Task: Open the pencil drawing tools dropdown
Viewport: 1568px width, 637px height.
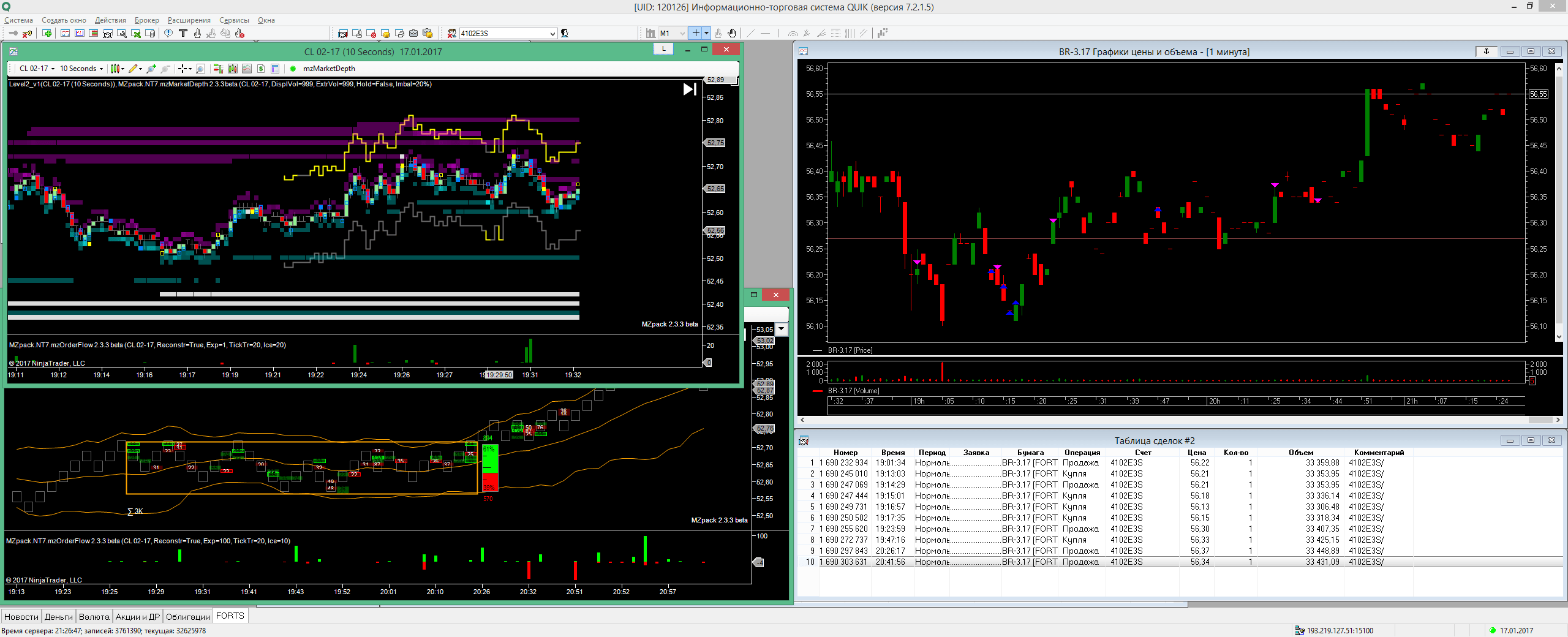Action: click(140, 69)
